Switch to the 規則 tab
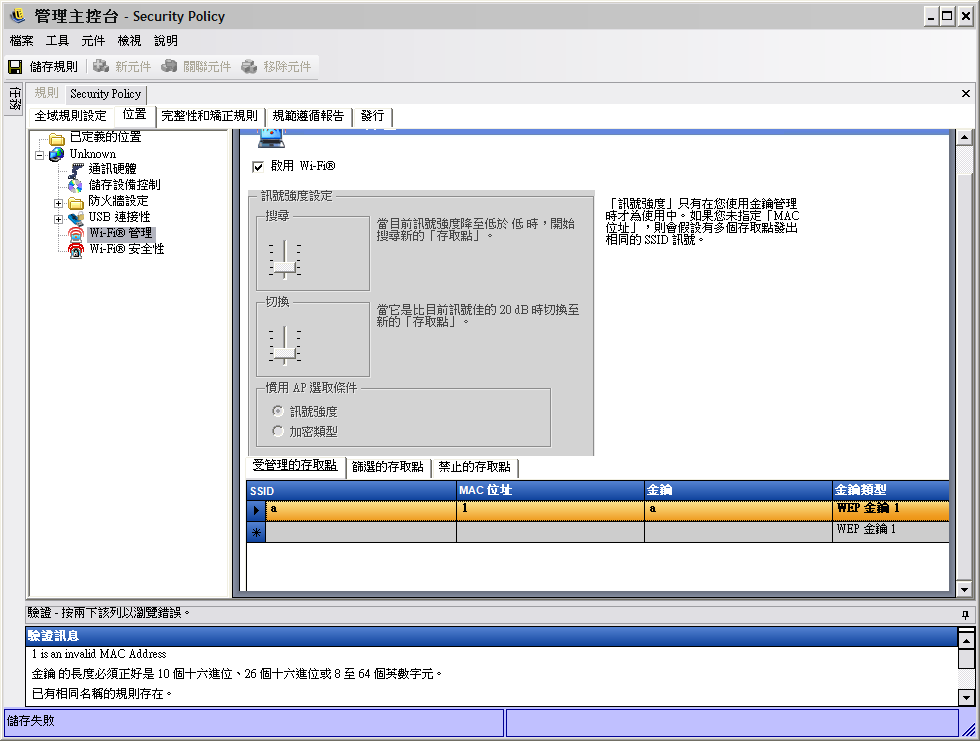 (46, 93)
